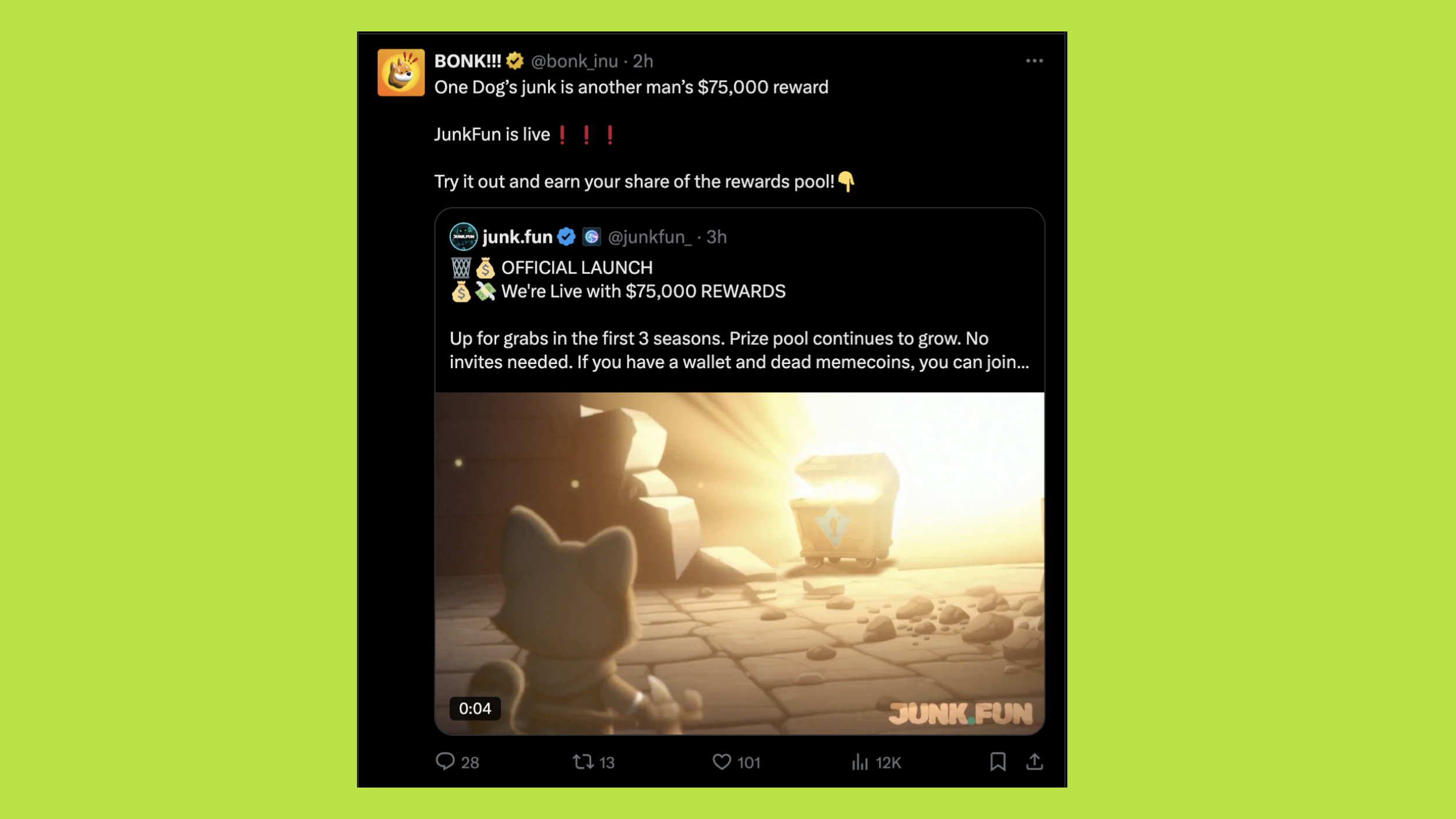This screenshot has height=819, width=1456.
Task: Open junk.fun affiliate badge icon
Action: pyautogui.click(x=592, y=236)
